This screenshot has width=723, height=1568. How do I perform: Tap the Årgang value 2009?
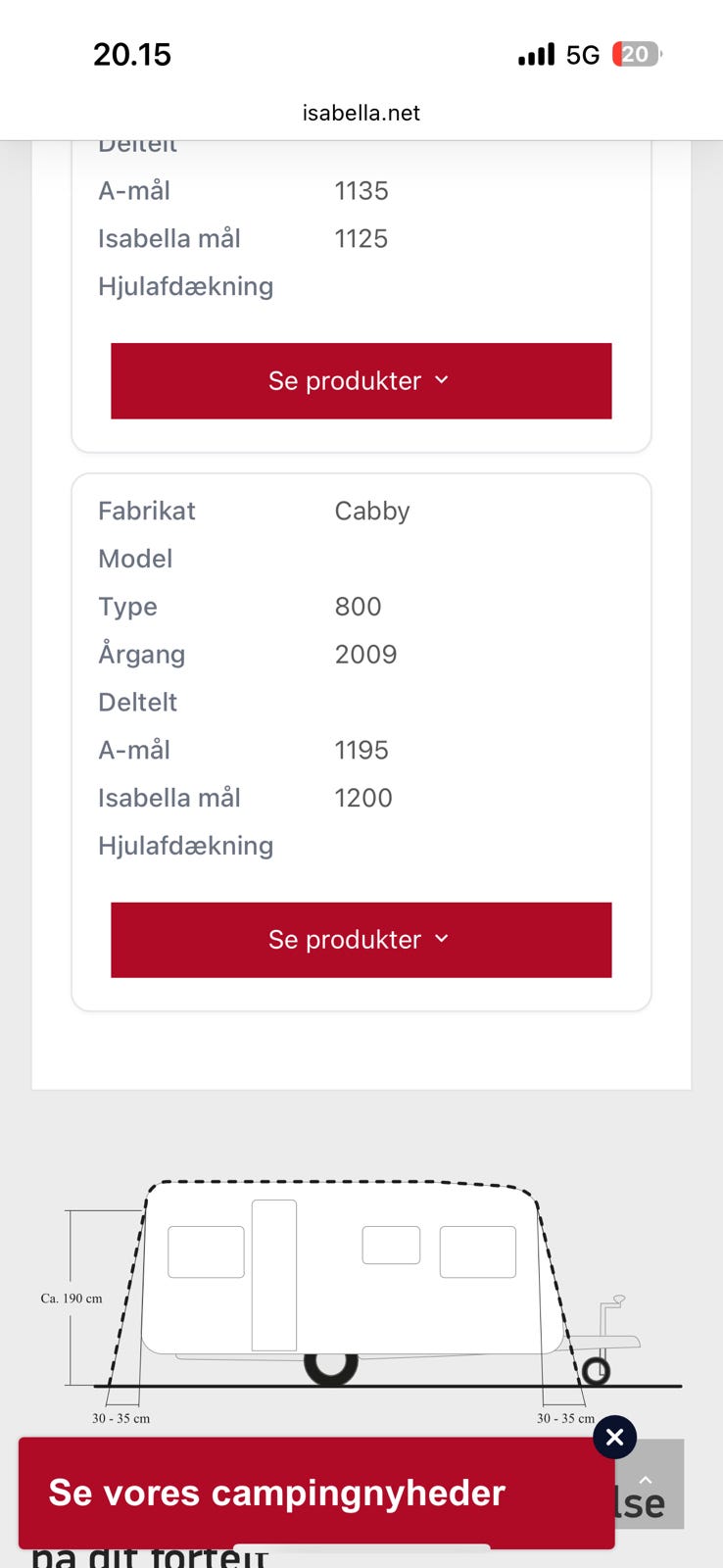pyautogui.click(x=365, y=655)
